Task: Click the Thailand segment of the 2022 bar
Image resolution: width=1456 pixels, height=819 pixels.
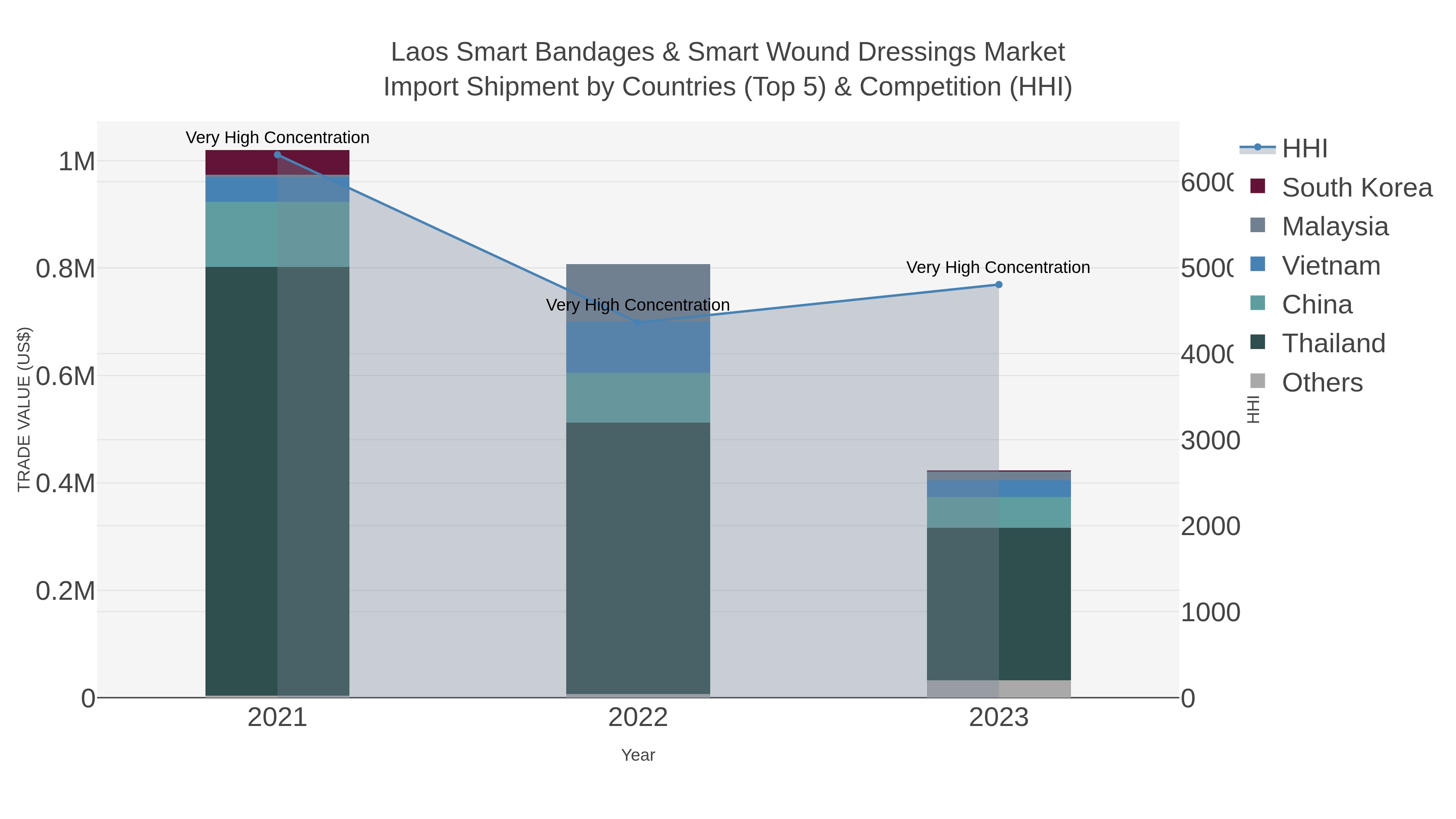Action: coord(638,559)
